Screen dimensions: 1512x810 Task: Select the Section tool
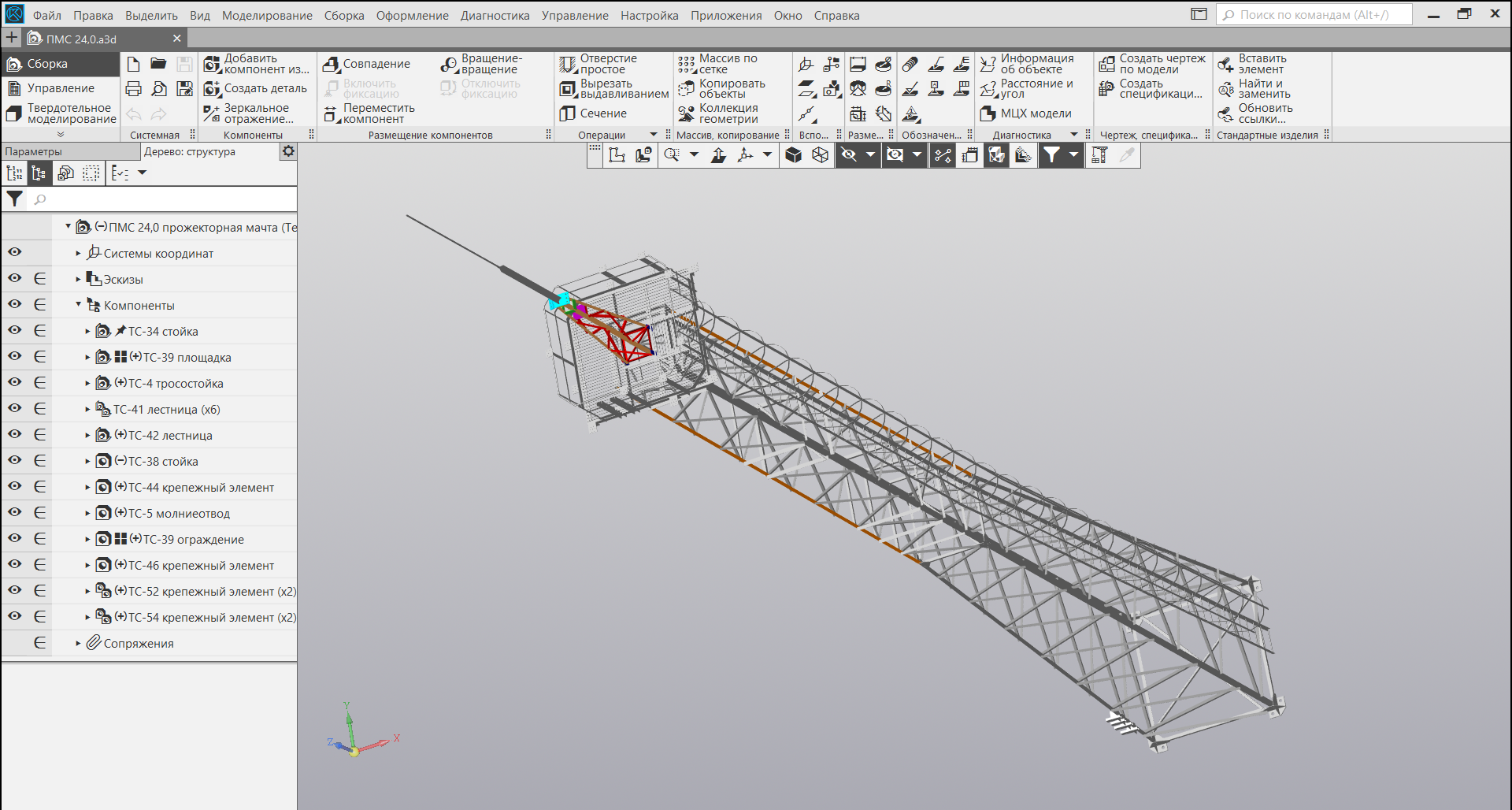tap(593, 113)
